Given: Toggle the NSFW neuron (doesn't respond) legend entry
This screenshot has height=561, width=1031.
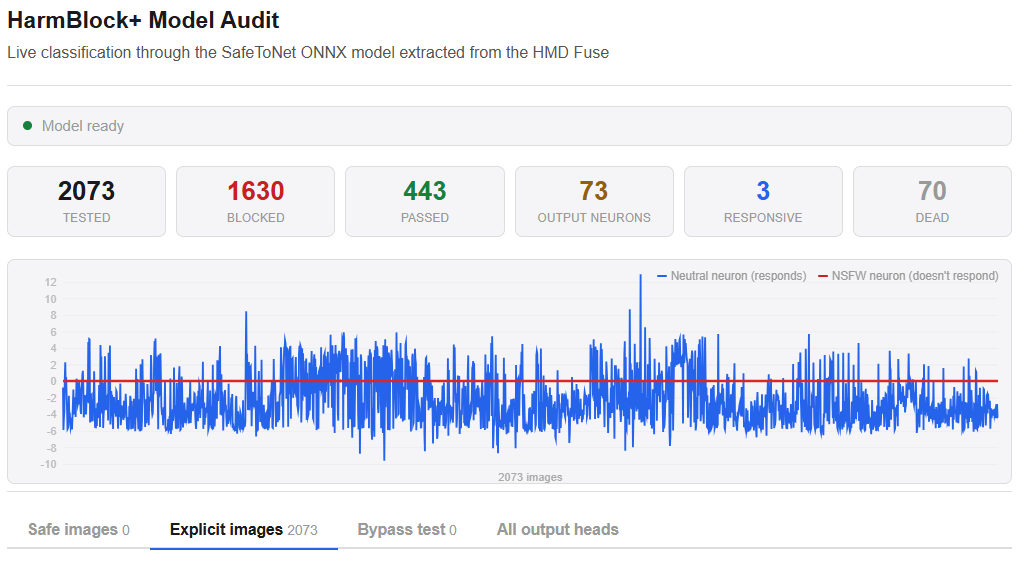Looking at the screenshot, I should coord(908,276).
